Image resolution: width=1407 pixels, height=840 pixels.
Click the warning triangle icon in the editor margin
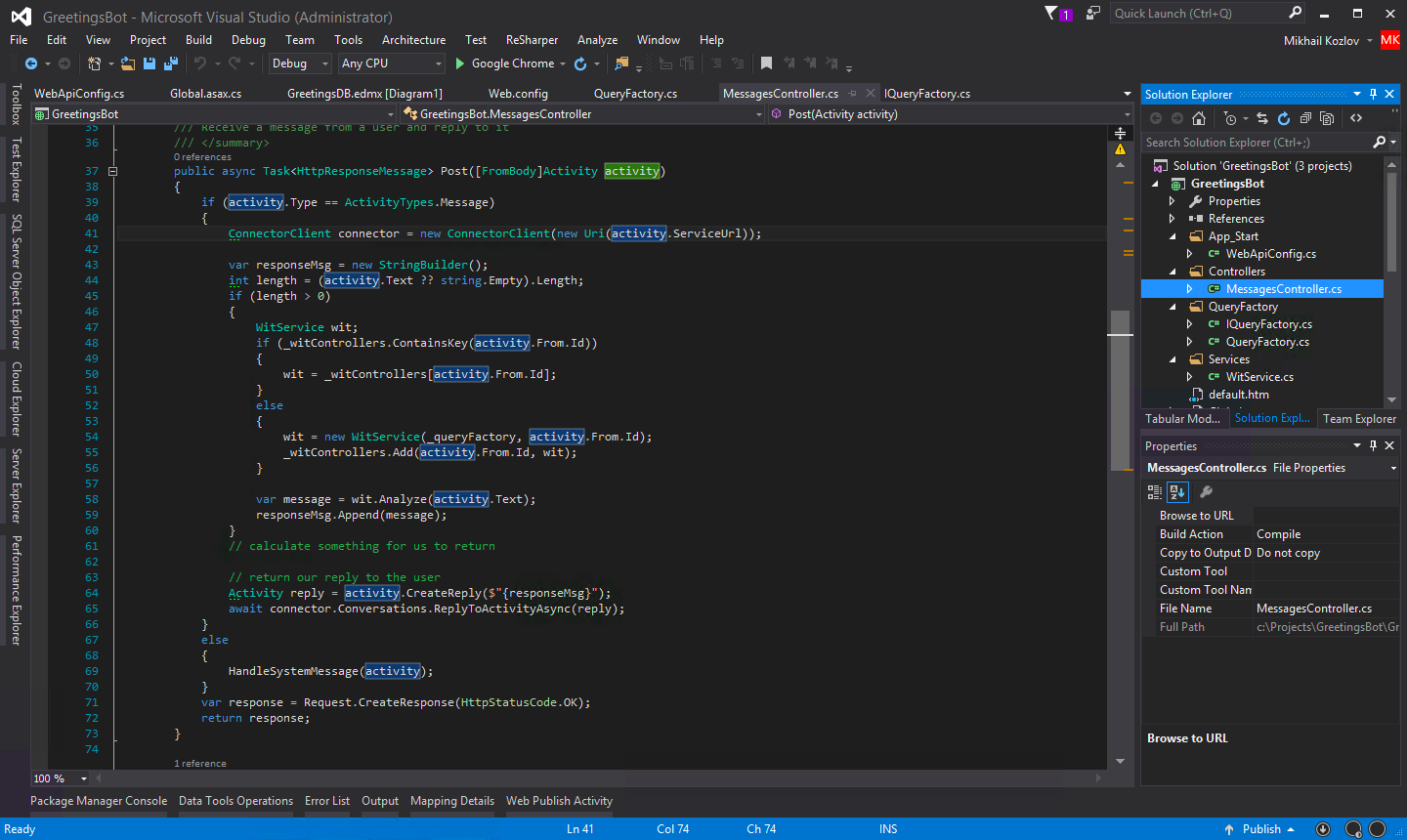pyautogui.click(x=1121, y=149)
